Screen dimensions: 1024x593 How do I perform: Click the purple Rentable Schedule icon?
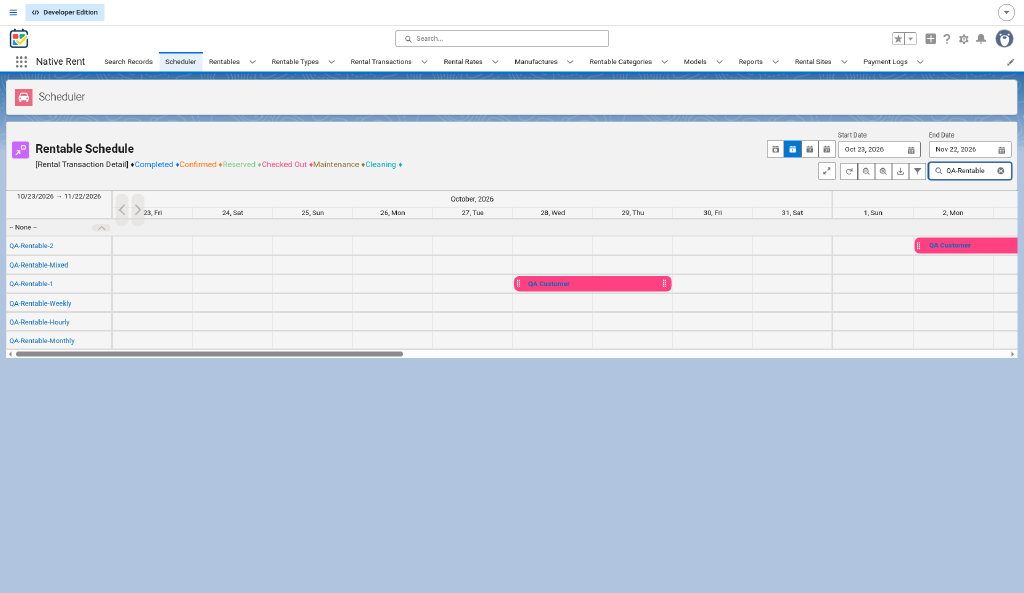pyautogui.click(x=20, y=150)
